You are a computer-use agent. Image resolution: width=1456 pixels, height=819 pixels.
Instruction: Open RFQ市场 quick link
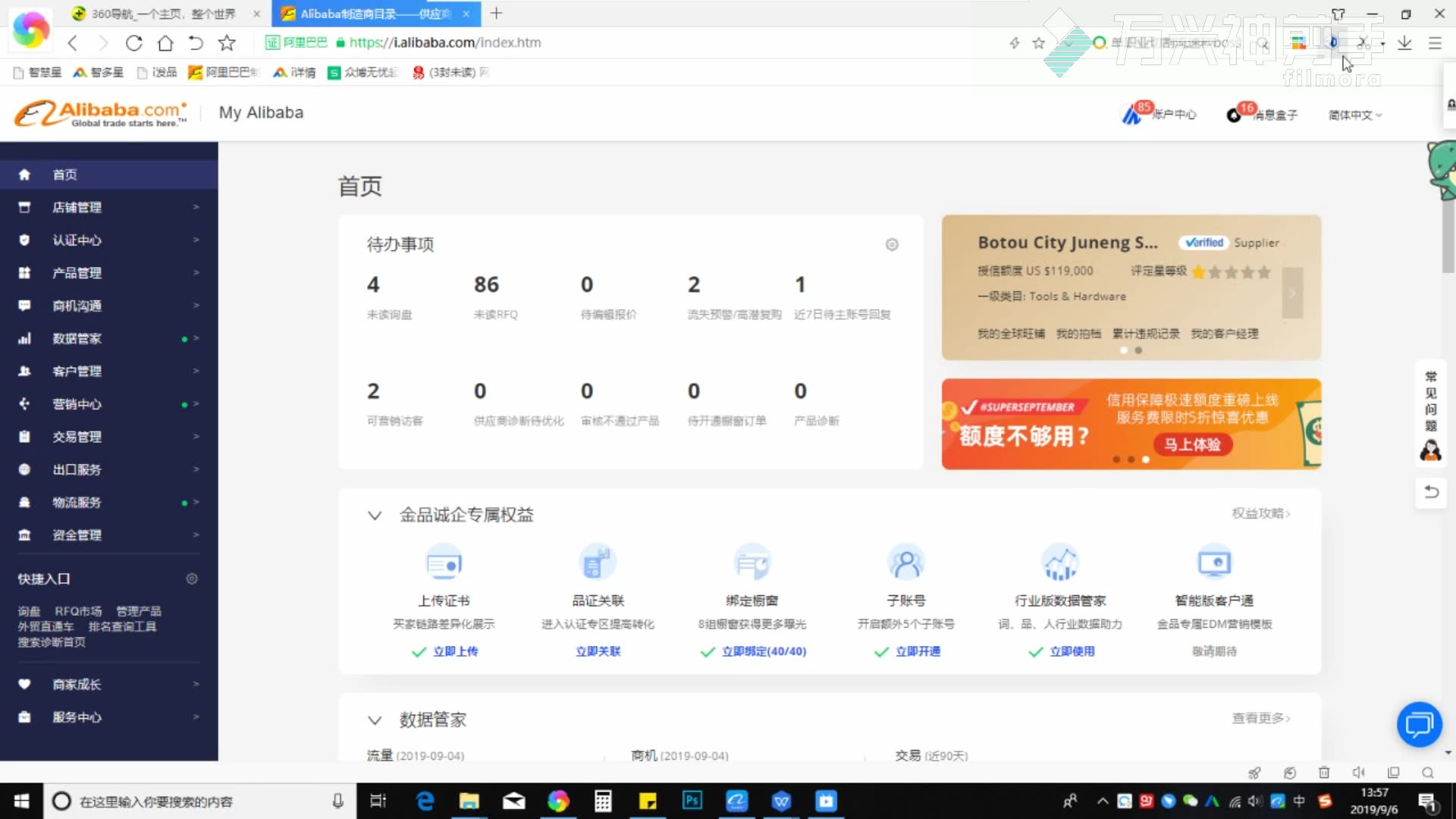click(78, 611)
